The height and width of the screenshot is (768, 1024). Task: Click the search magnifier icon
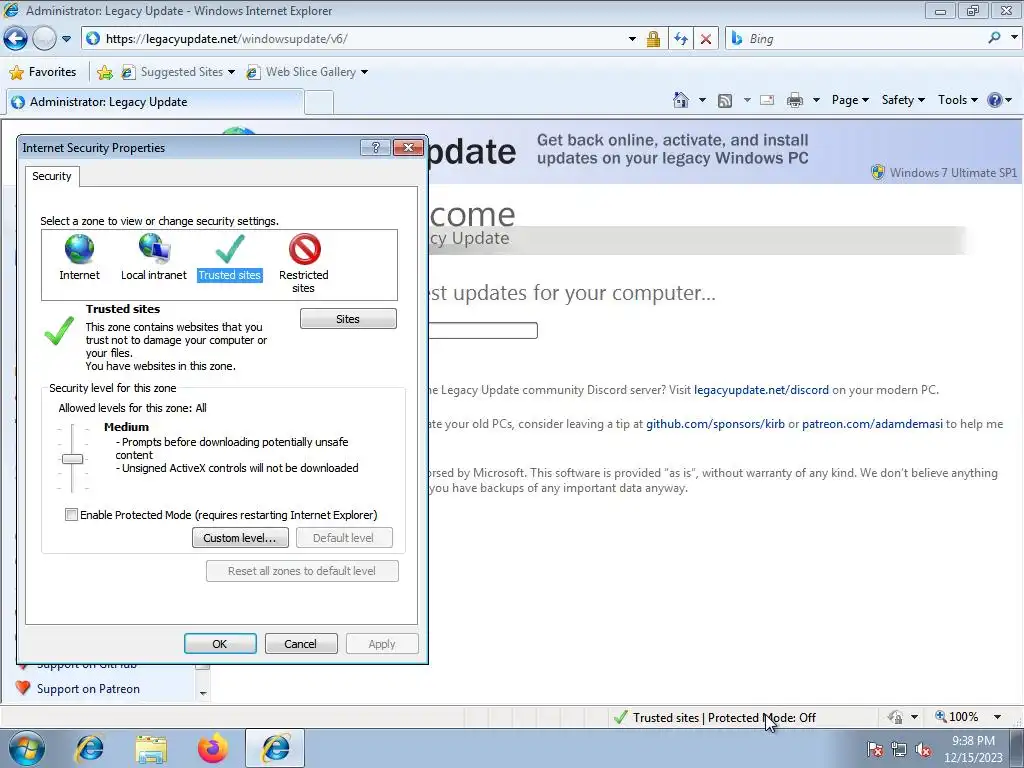click(x=994, y=38)
